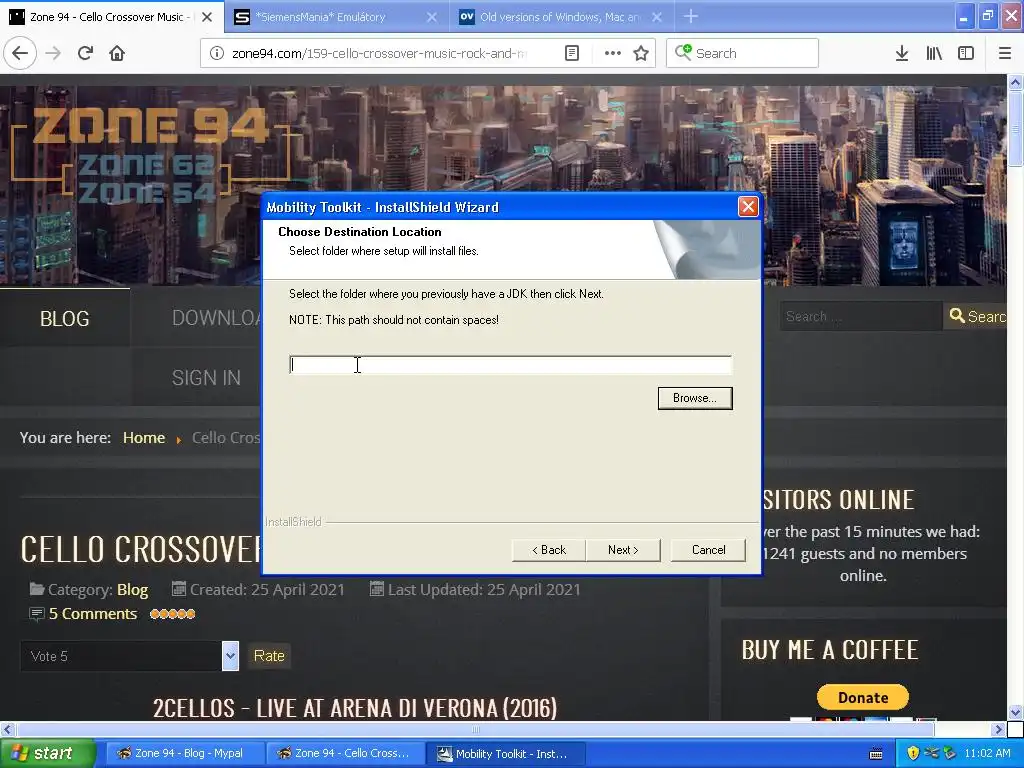Image resolution: width=1024 pixels, height=768 pixels.
Task: Switch to Zone 94 - Blog - Mypal taskbar item
Action: (185, 753)
